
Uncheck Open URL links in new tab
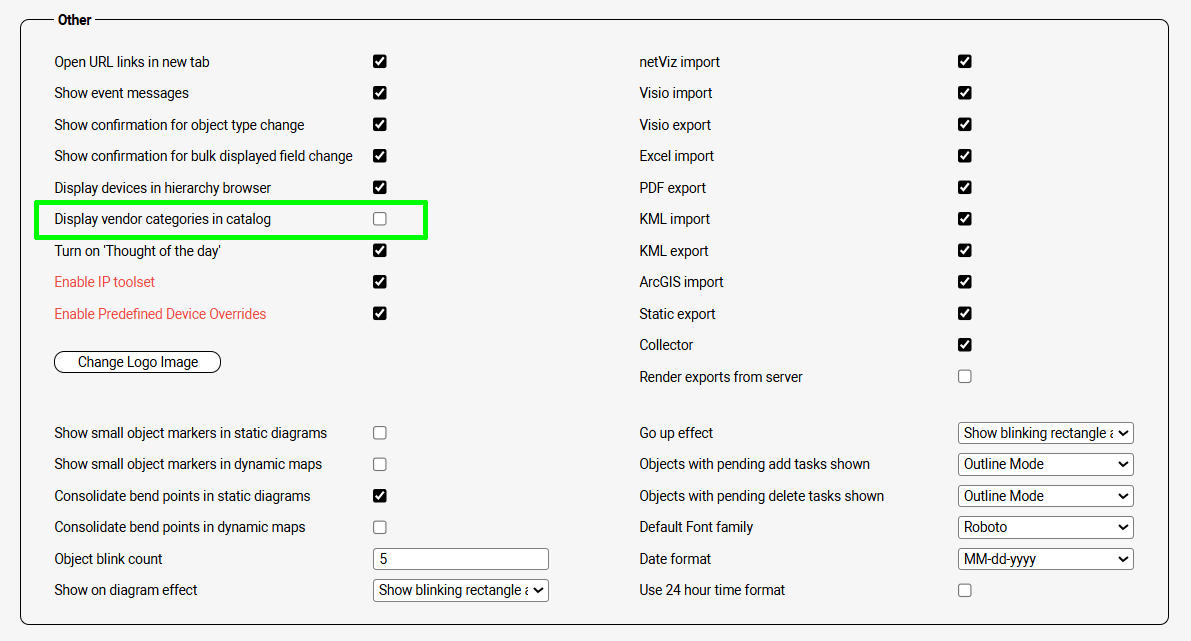380,61
